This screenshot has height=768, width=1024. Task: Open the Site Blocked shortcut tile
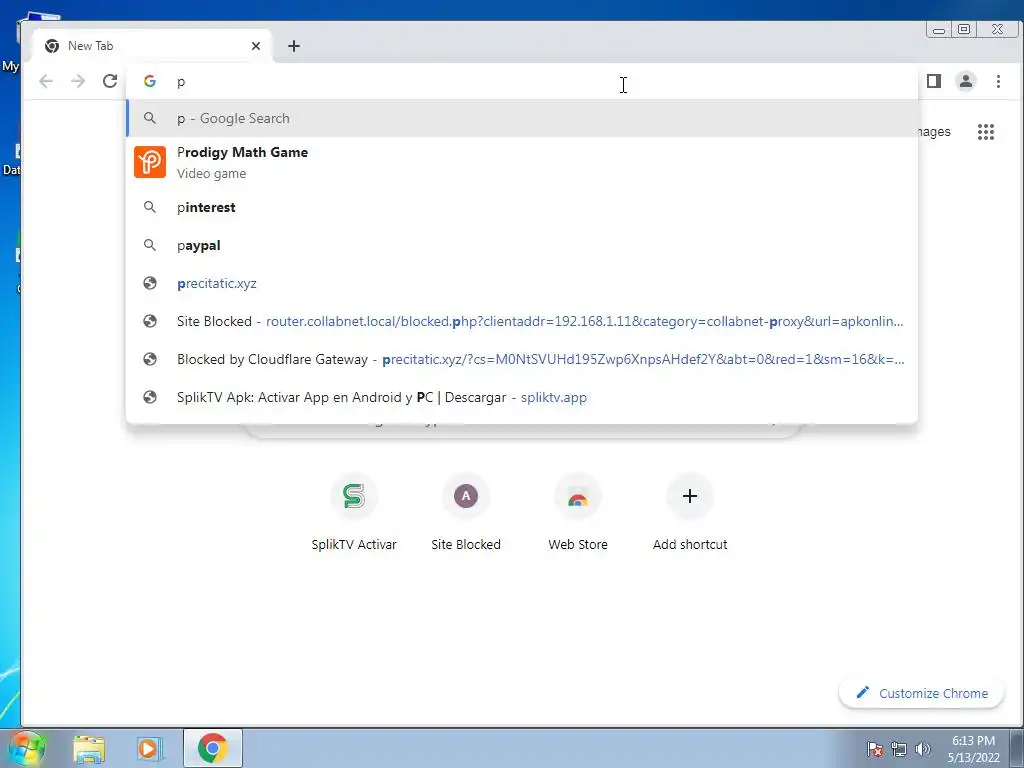[x=466, y=513]
